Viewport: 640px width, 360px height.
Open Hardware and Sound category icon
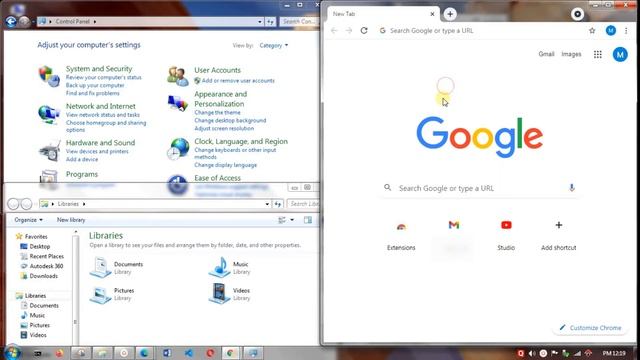(49, 151)
